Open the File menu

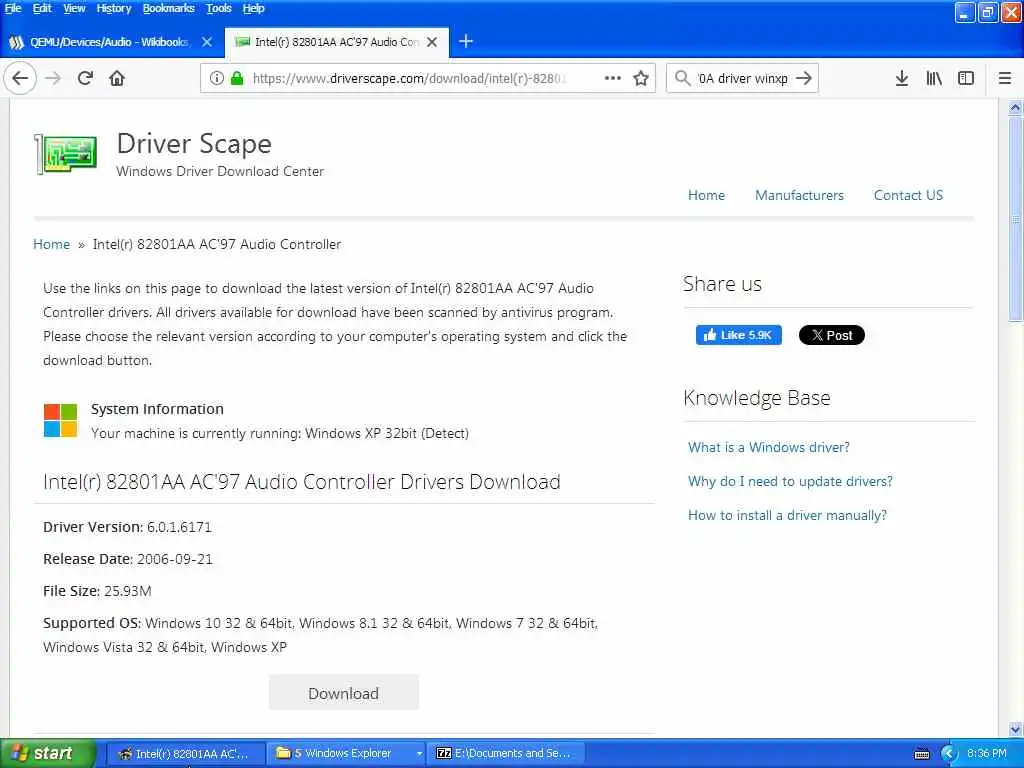click(13, 8)
